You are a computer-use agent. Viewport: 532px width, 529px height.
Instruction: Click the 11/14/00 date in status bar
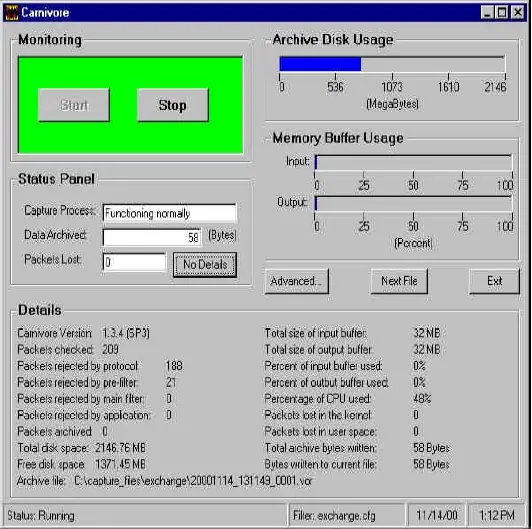click(437, 516)
